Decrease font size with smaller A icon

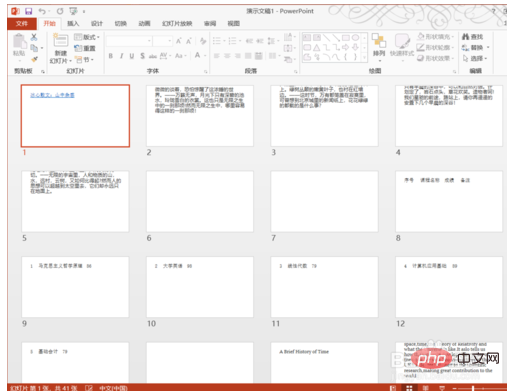(189, 41)
